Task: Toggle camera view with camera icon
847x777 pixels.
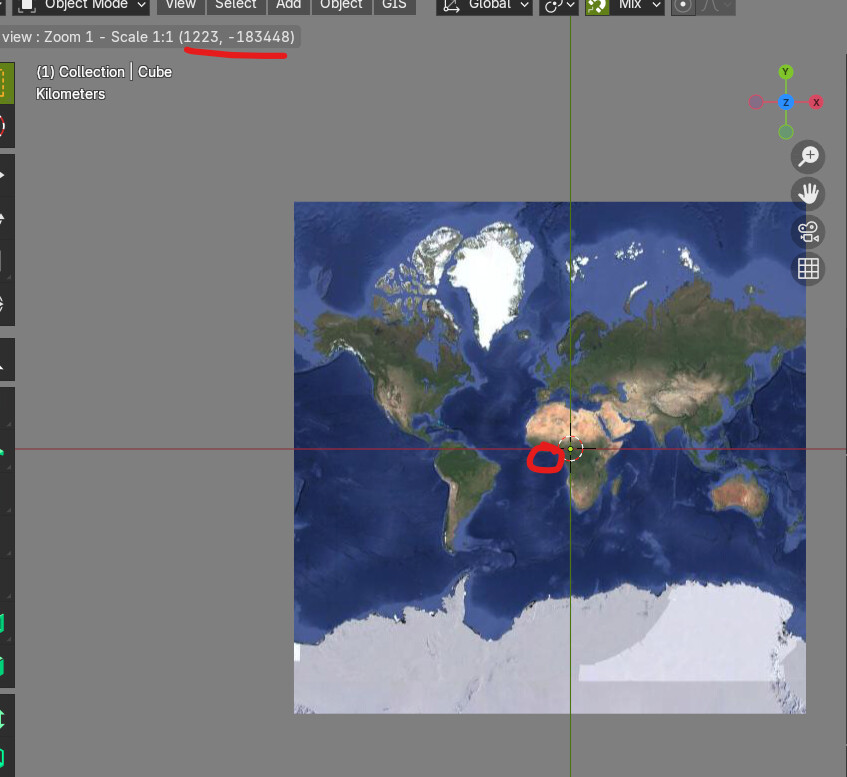Action: 808,232
